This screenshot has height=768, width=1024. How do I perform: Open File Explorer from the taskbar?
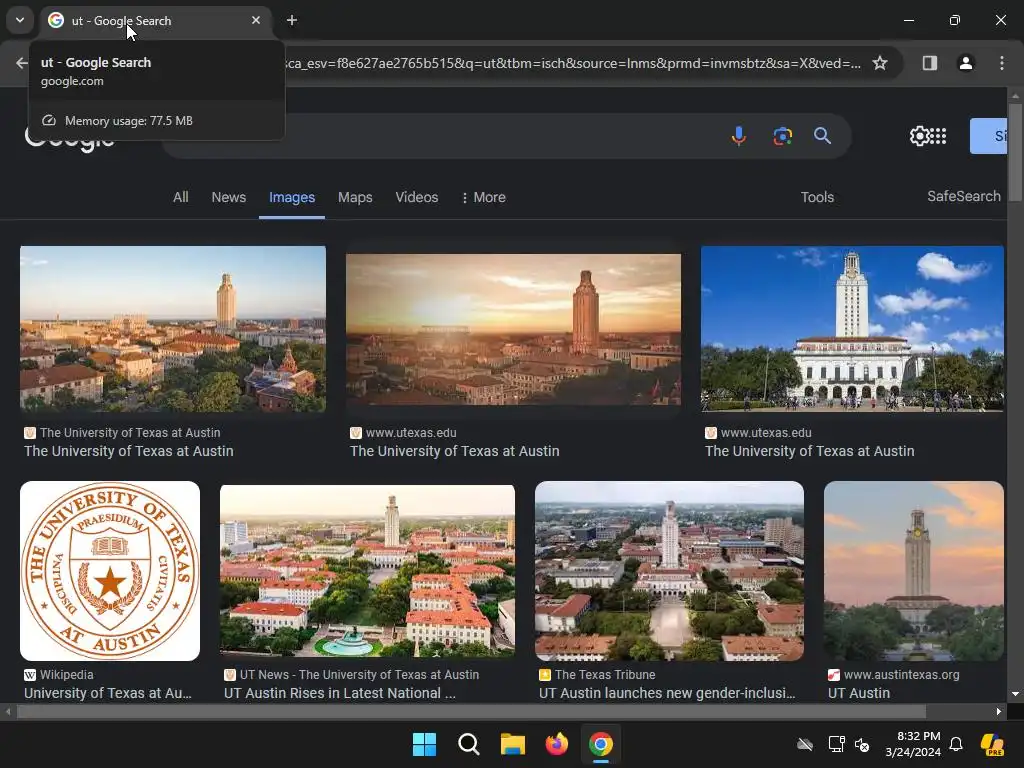point(513,744)
